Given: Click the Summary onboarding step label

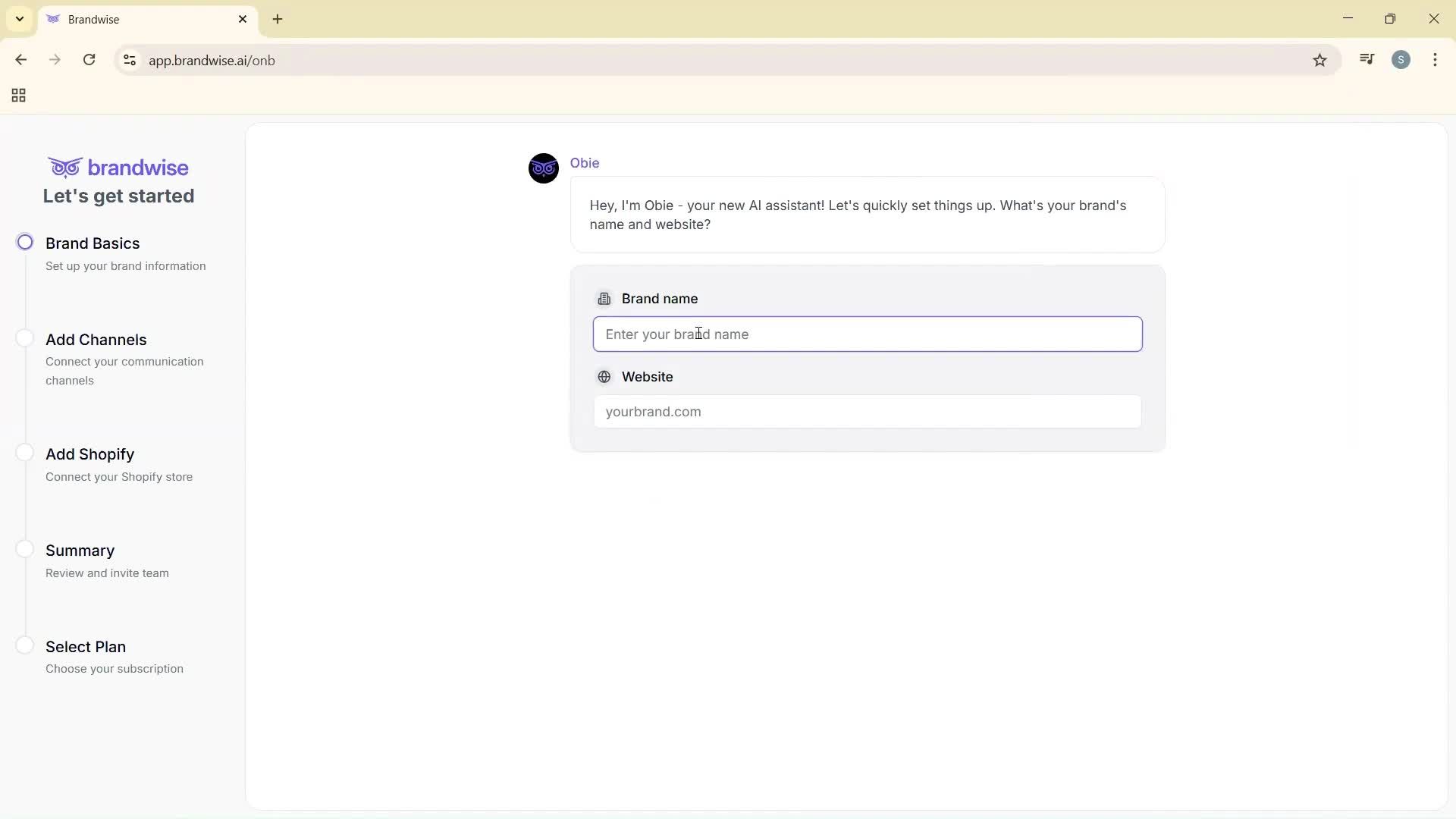Looking at the screenshot, I should [80, 551].
